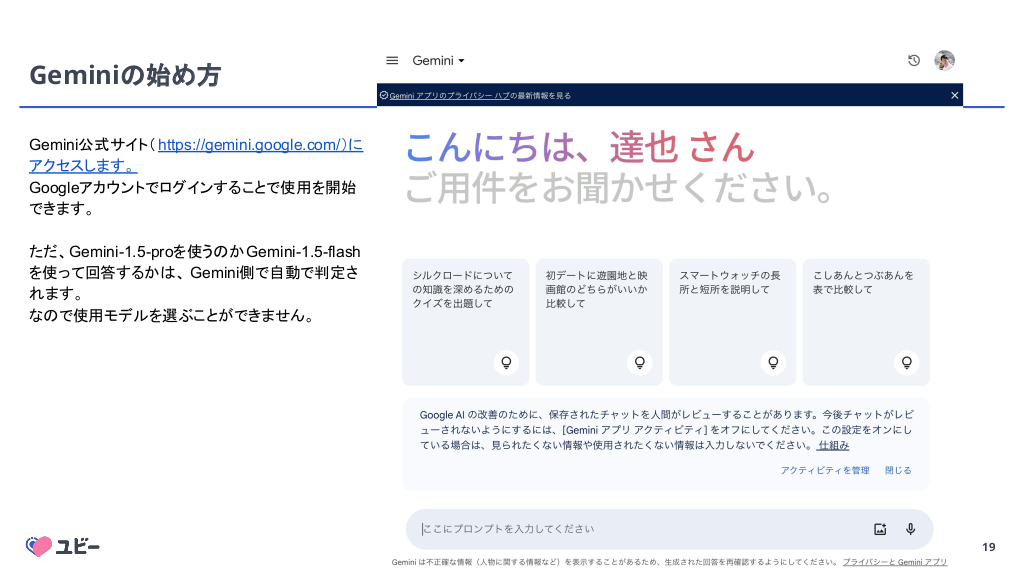Click lightbulb icon on シルクロード card
The image size is (1024, 576).
506,362
